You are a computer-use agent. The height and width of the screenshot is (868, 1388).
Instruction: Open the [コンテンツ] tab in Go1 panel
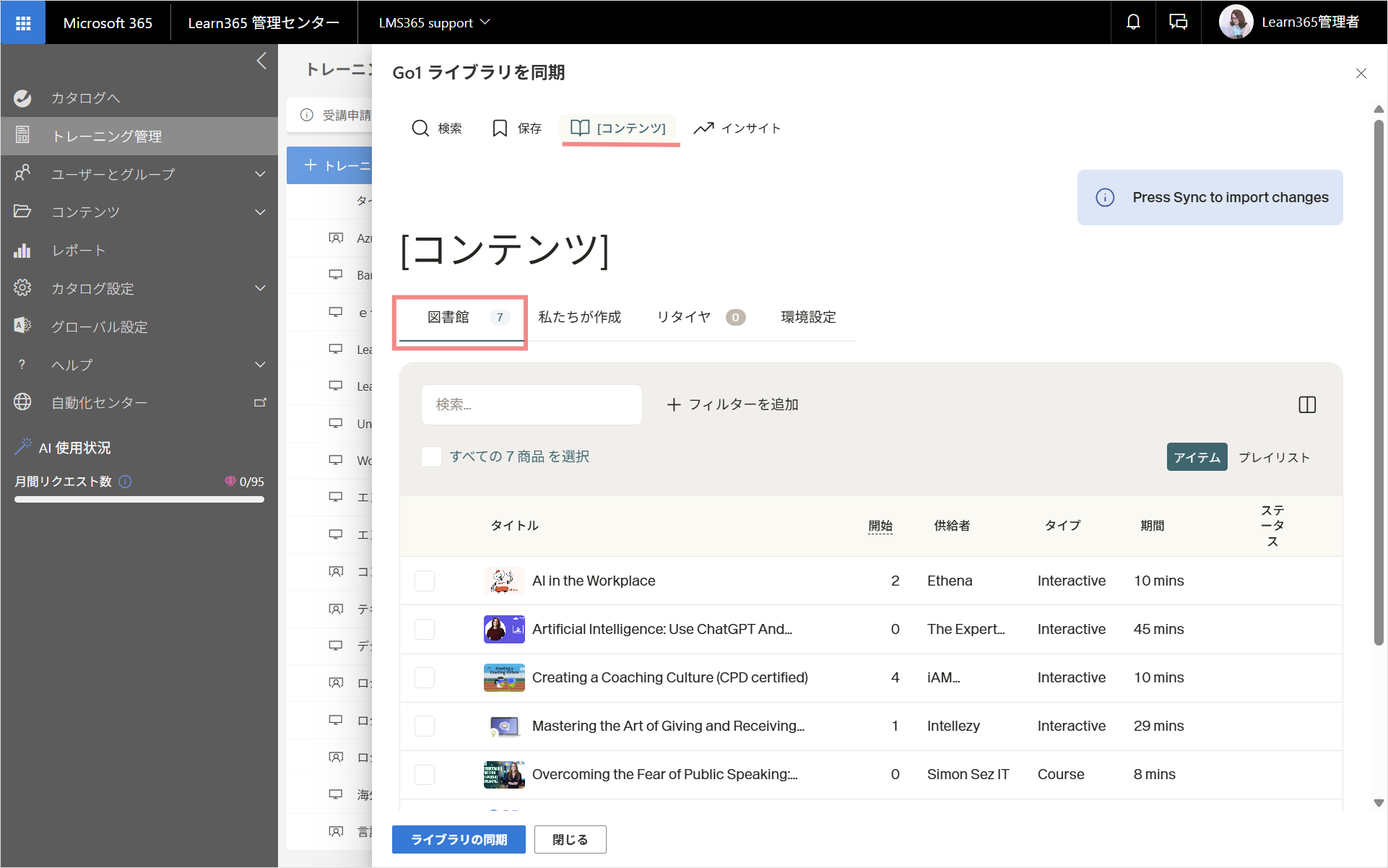[x=618, y=128]
